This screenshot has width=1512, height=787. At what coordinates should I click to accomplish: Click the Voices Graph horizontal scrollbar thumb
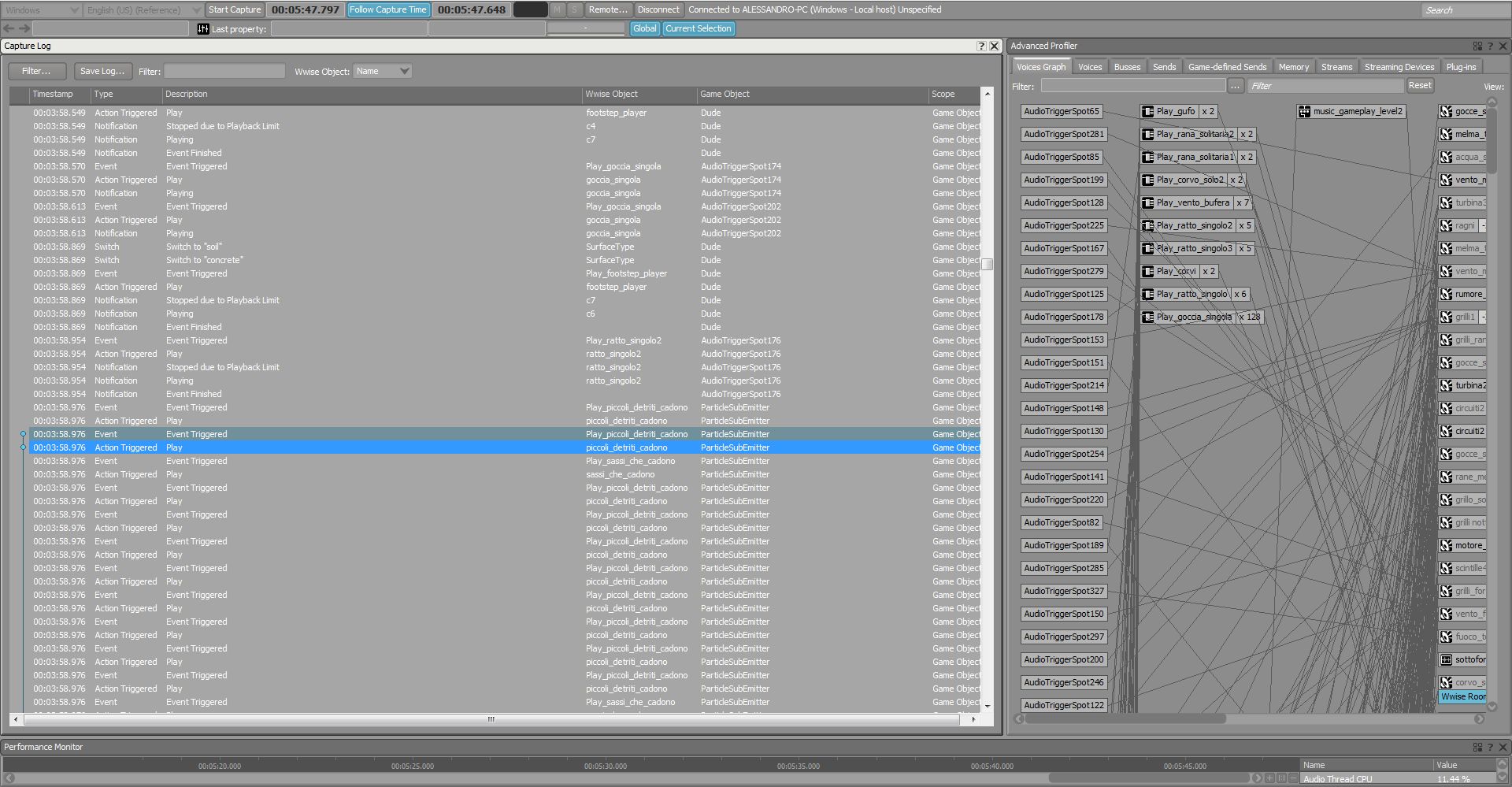point(1125,718)
